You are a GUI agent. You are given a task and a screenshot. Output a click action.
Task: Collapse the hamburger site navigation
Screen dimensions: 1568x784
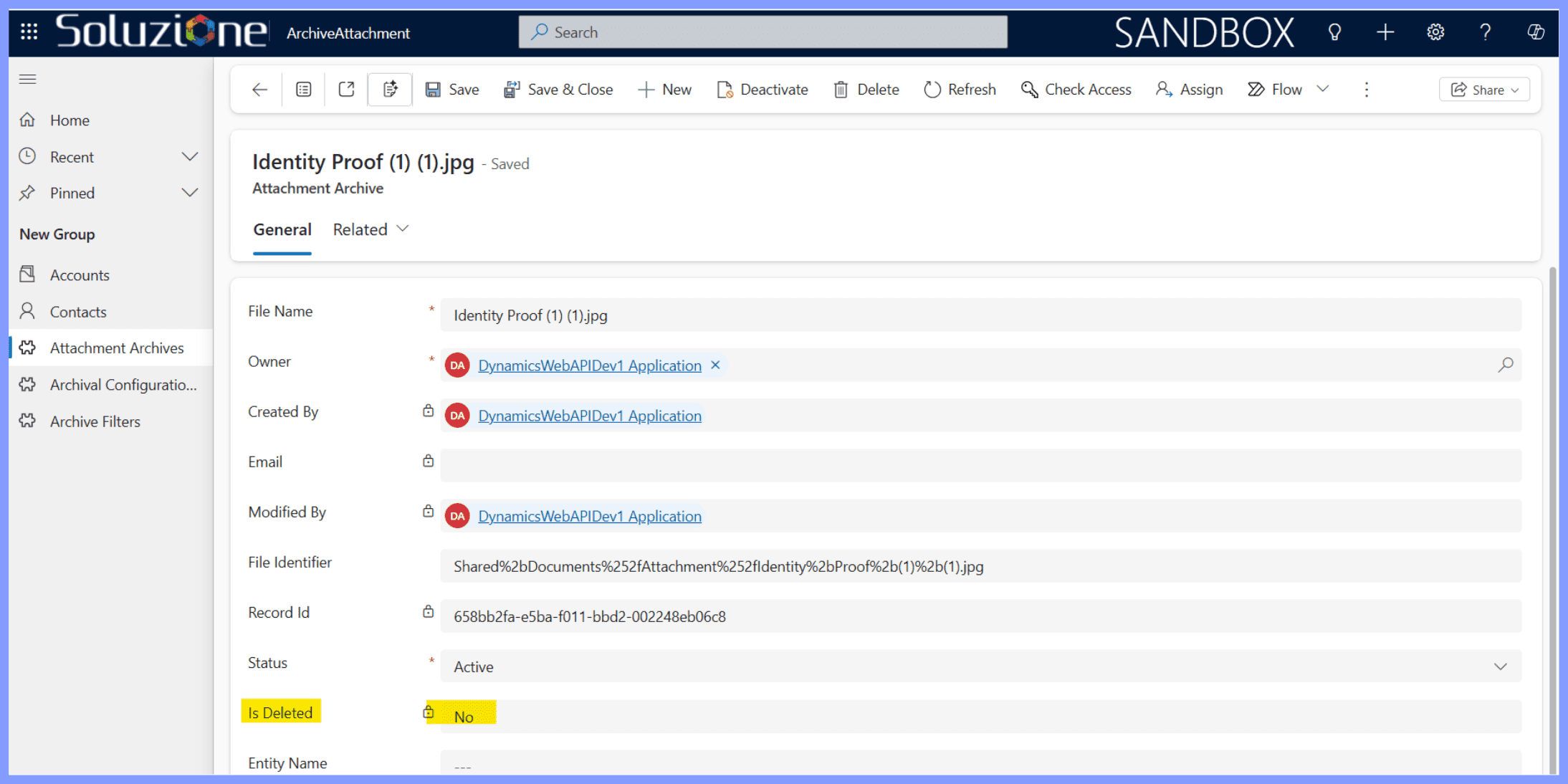coord(28,79)
